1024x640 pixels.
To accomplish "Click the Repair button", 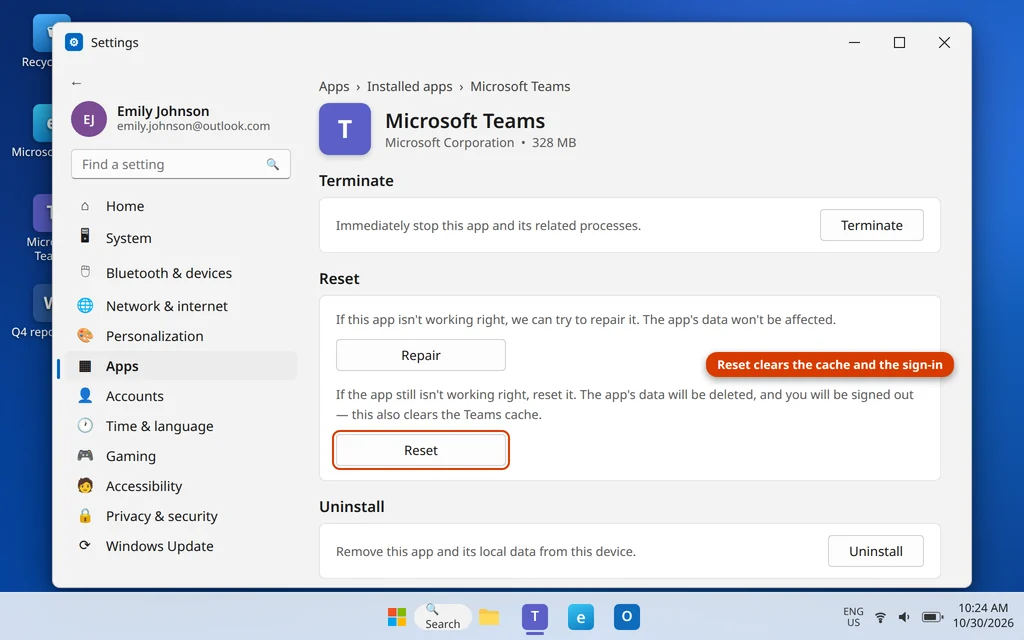I will point(421,355).
